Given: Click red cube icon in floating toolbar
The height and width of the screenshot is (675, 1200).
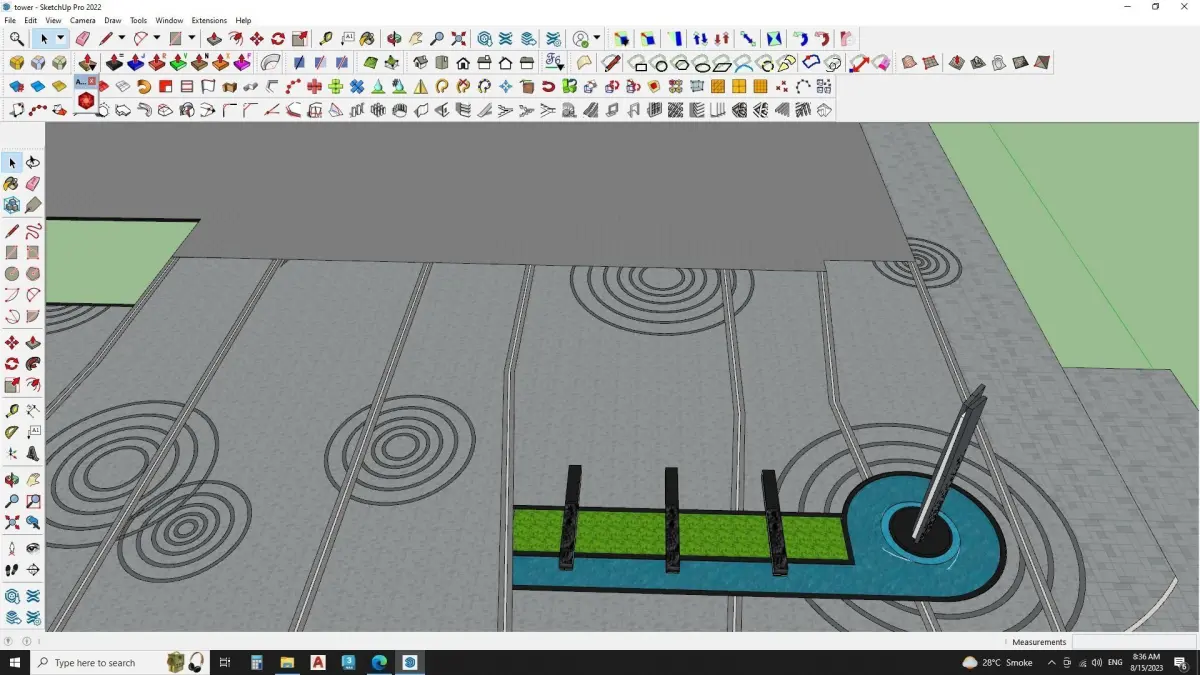Looking at the screenshot, I should (86, 101).
